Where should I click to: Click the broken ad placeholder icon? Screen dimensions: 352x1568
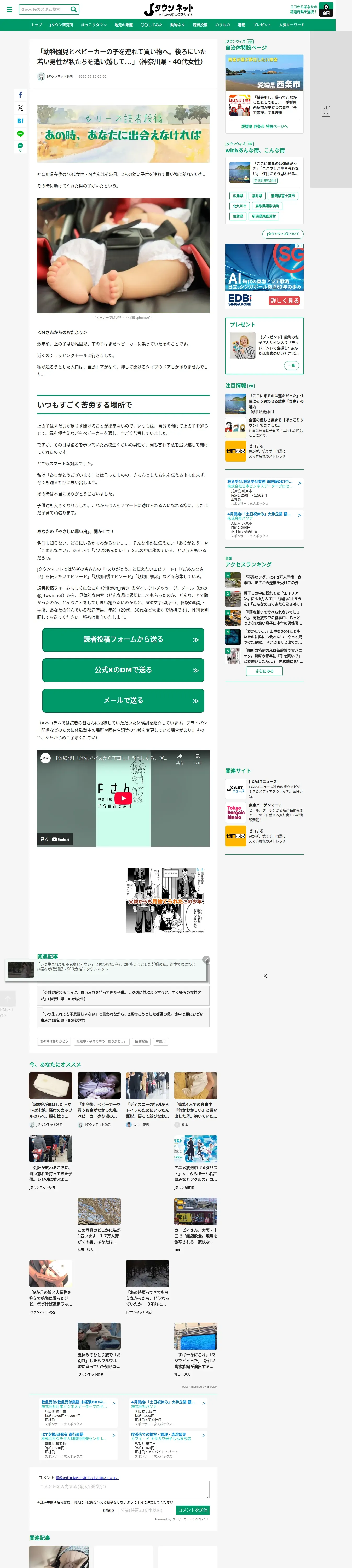point(326,111)
